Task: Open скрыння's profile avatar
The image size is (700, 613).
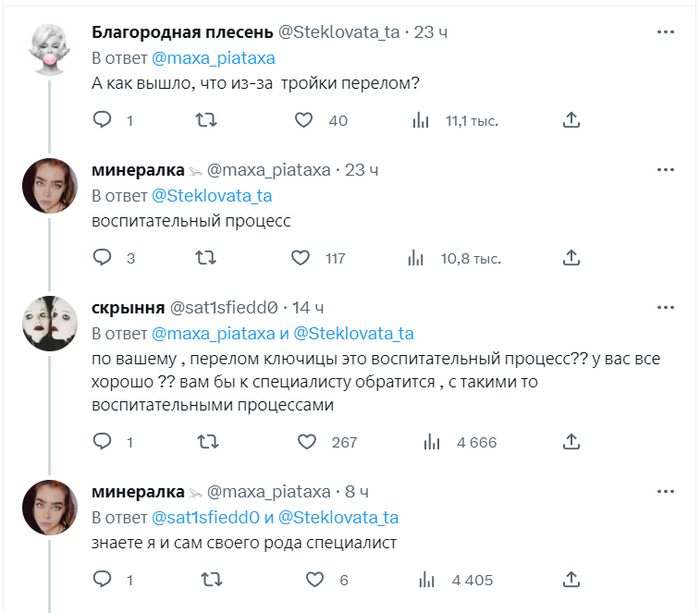Action: [x=50, y=323]
